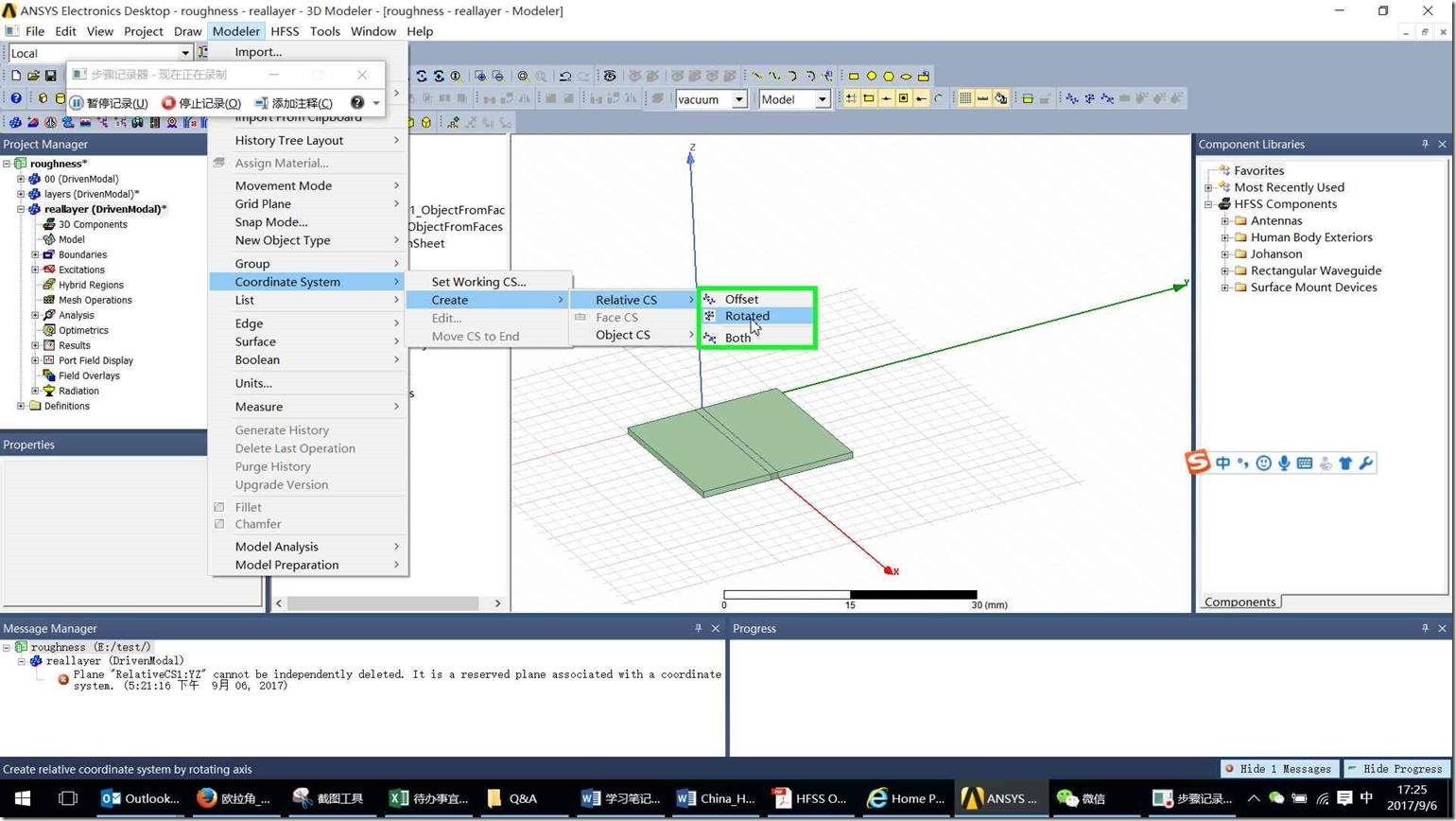Click Stop Record button in Steps Recorder
The height and width of the screenshot is (821, 1456).
point(201,102)
